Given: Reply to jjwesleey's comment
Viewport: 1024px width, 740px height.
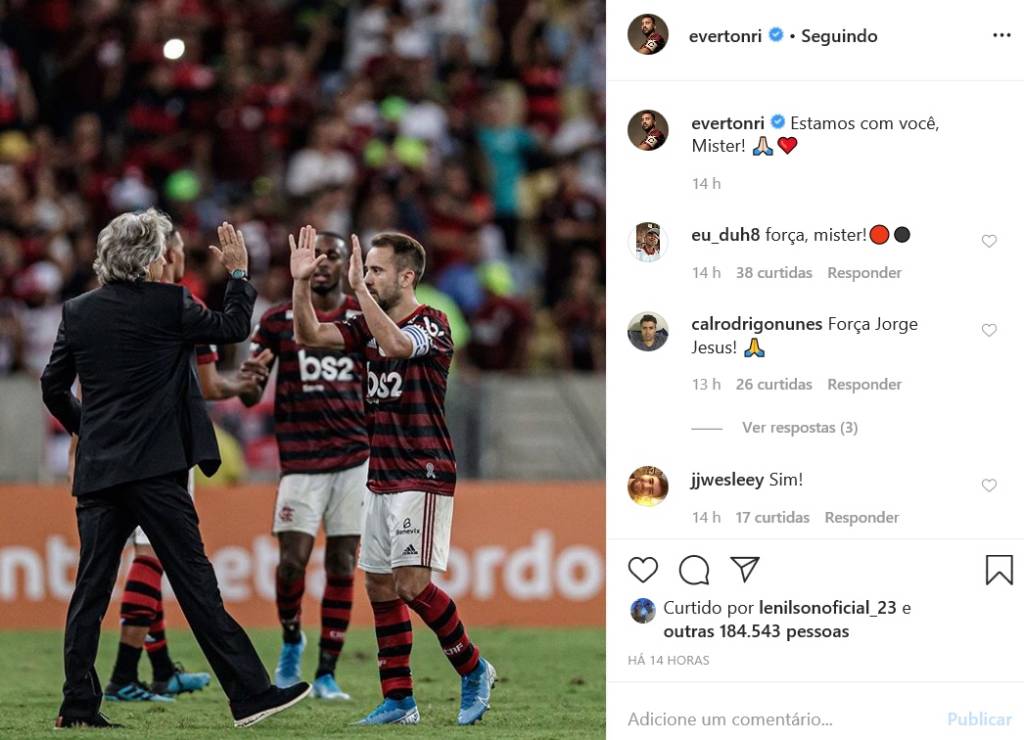Looking at the screenshot, I should click(861, 517).
